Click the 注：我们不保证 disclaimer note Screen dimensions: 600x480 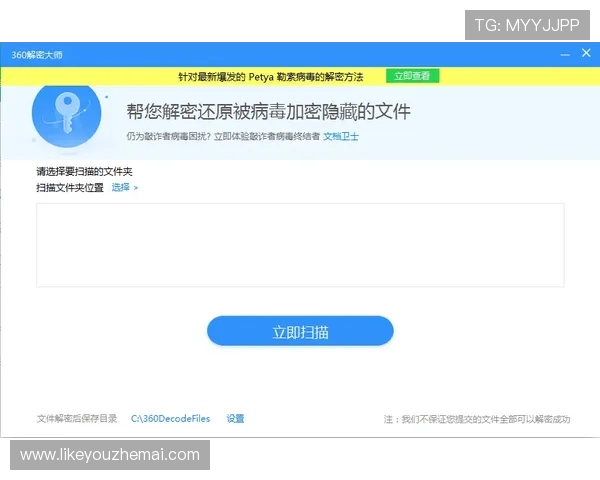click(x=477, y=420)
